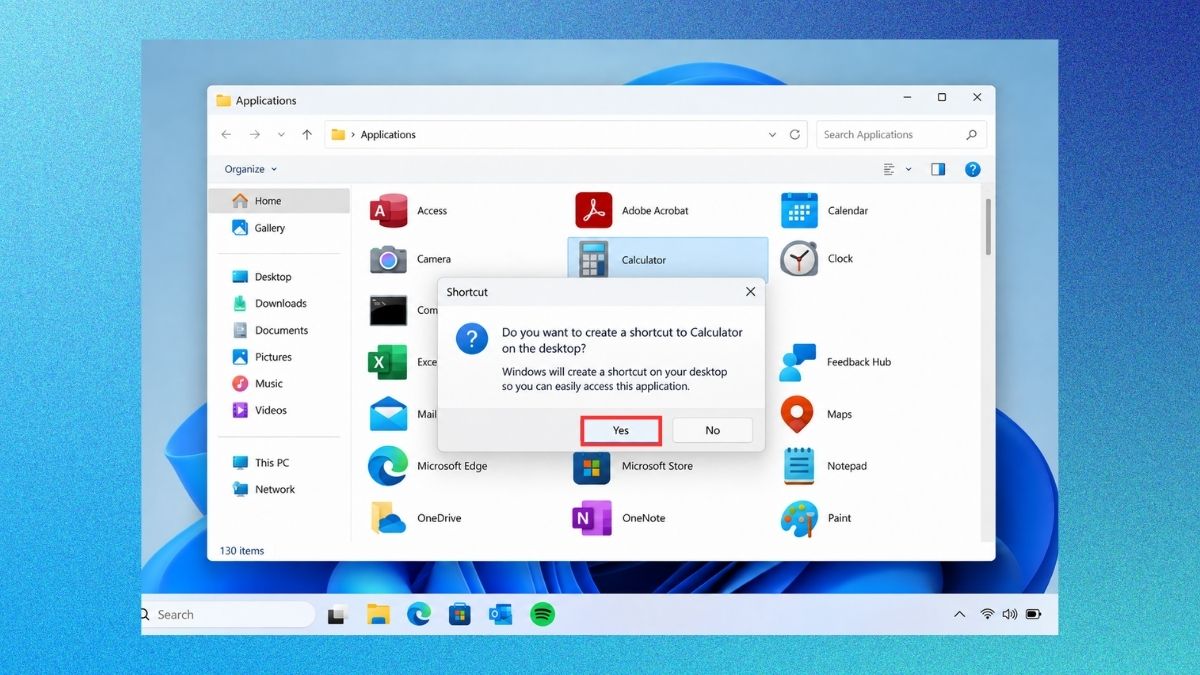
Task: Open the Notepad app icon
Action: coord(799,466)
